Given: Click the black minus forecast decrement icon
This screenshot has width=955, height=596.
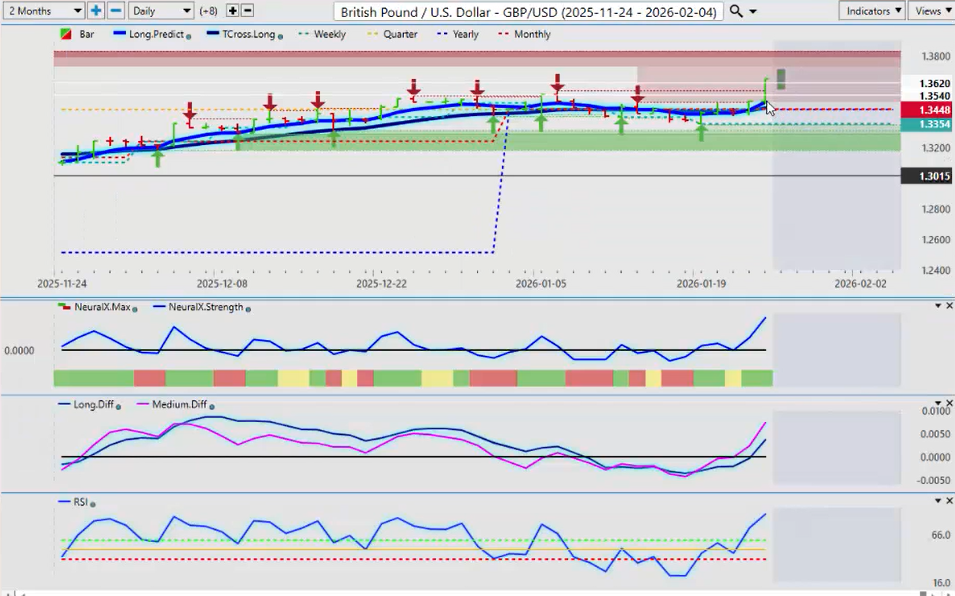Looking at the screenshot, I should (247, 10).
